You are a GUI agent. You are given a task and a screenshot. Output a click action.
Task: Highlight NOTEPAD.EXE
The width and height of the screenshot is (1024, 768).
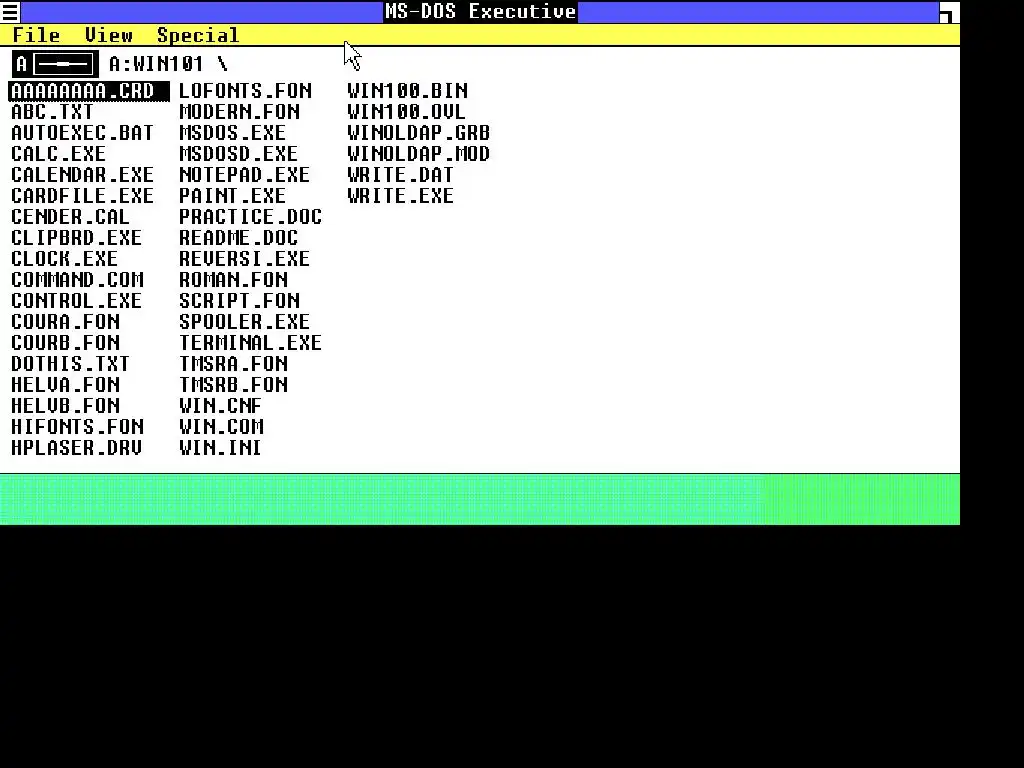tap(244, 174)
